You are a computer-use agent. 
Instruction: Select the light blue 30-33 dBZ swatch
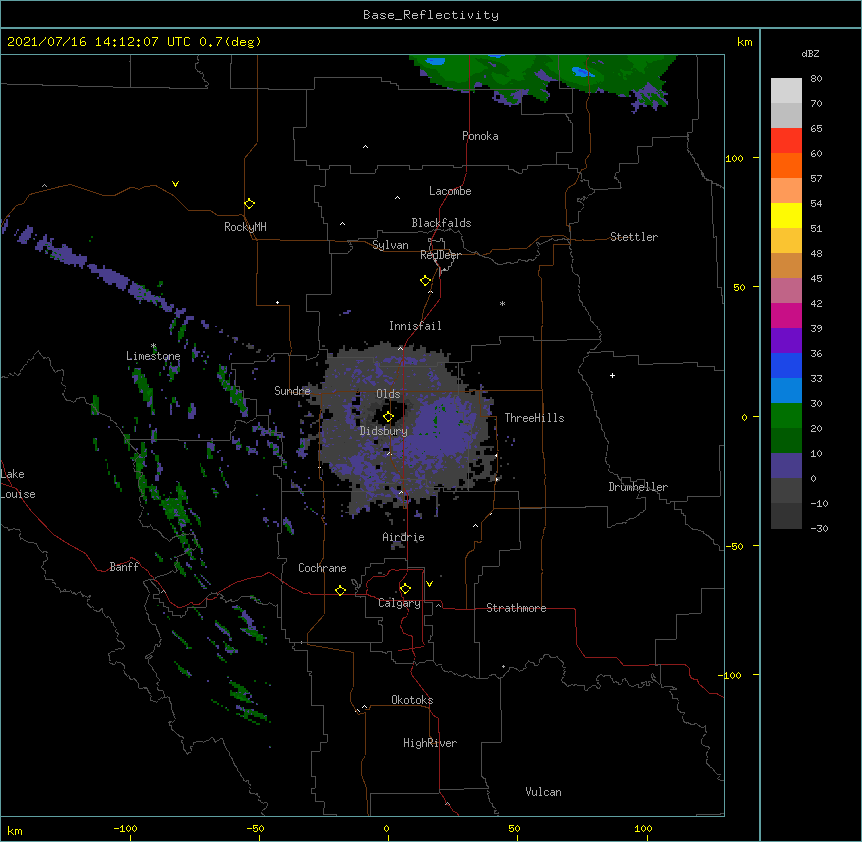[786, 391]
